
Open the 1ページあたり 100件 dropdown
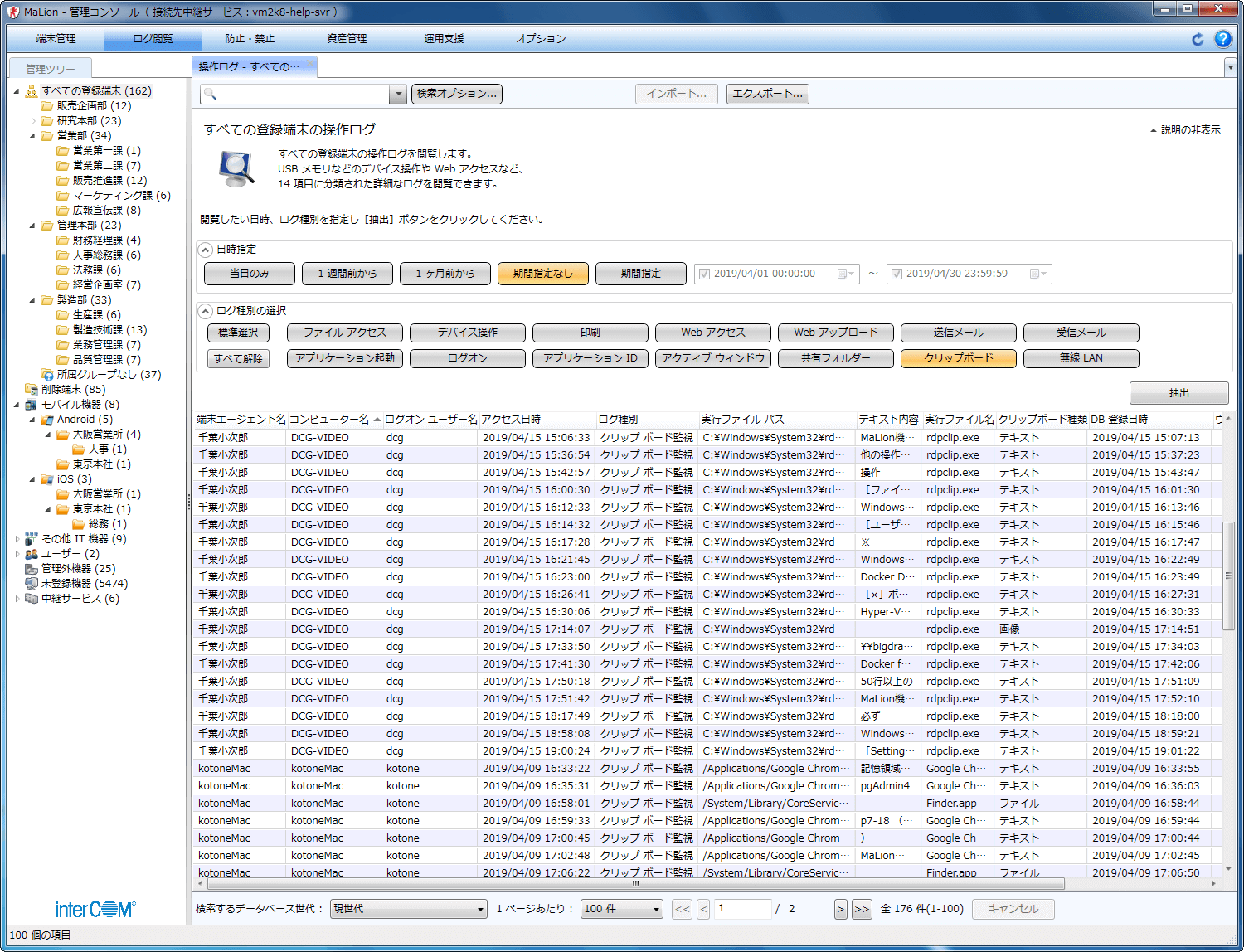point(622,909)
